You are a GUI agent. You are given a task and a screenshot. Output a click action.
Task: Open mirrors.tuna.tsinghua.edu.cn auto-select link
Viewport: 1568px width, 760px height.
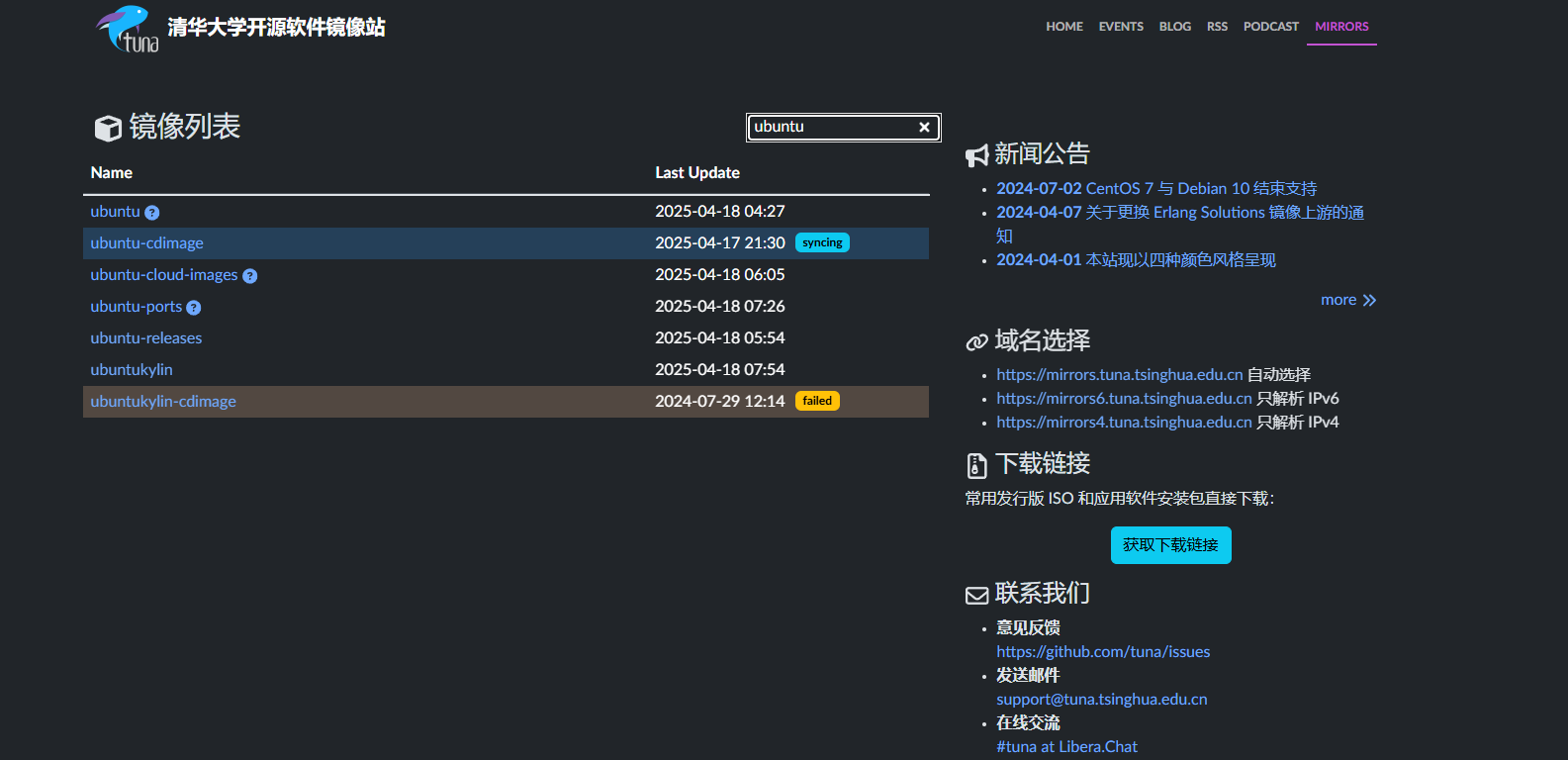click(1119, 375)
